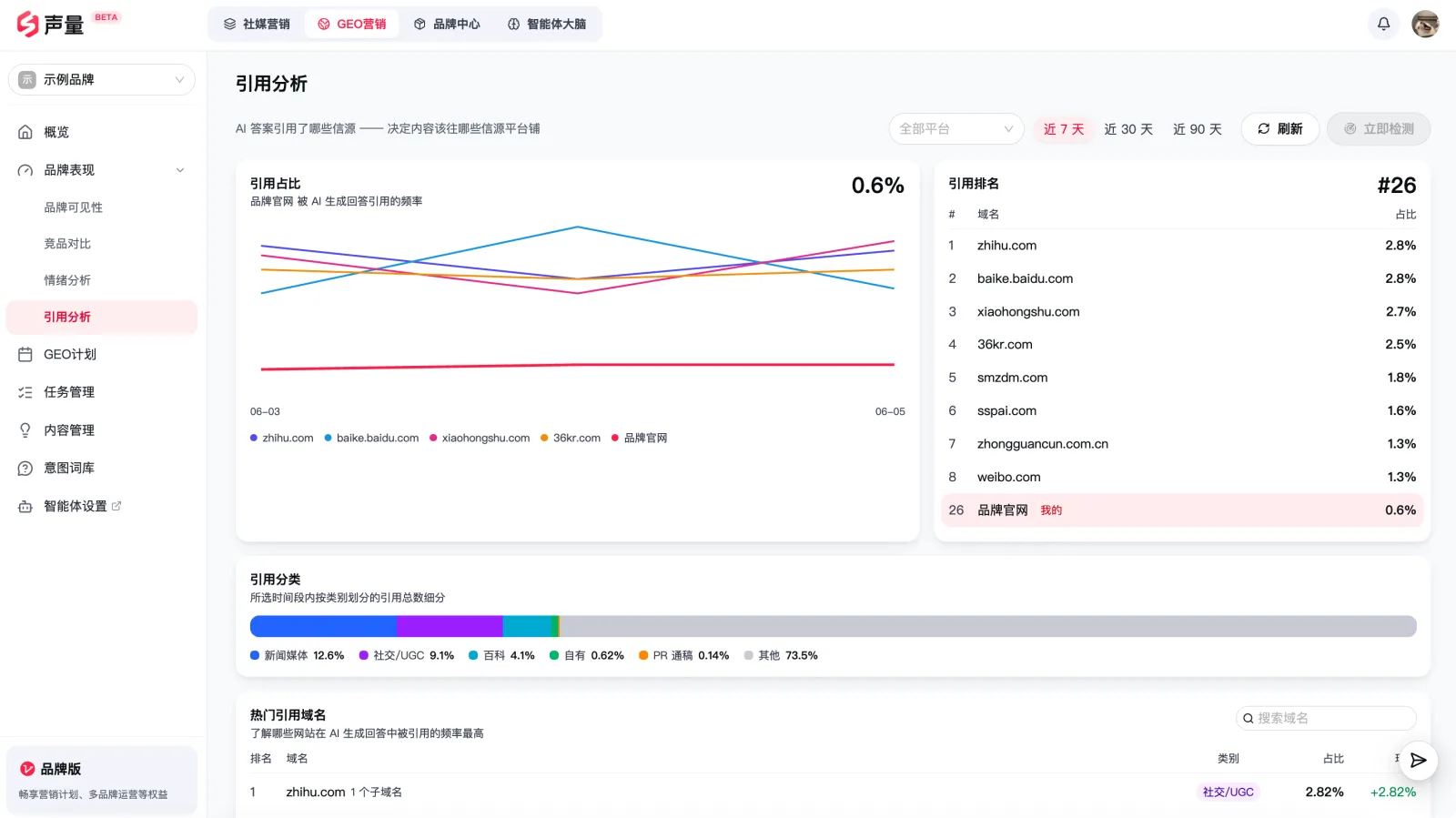Open the user avatar menu

(1425, 25)
